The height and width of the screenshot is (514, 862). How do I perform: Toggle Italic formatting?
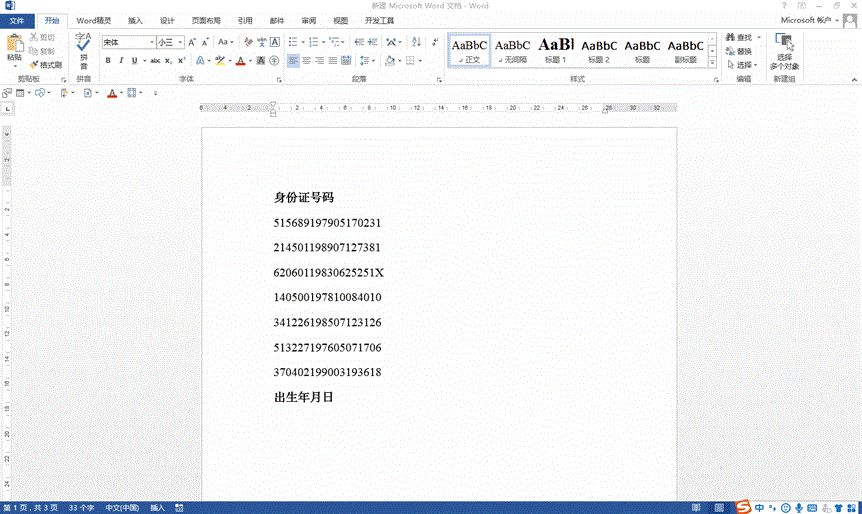(x=121, y=61)
